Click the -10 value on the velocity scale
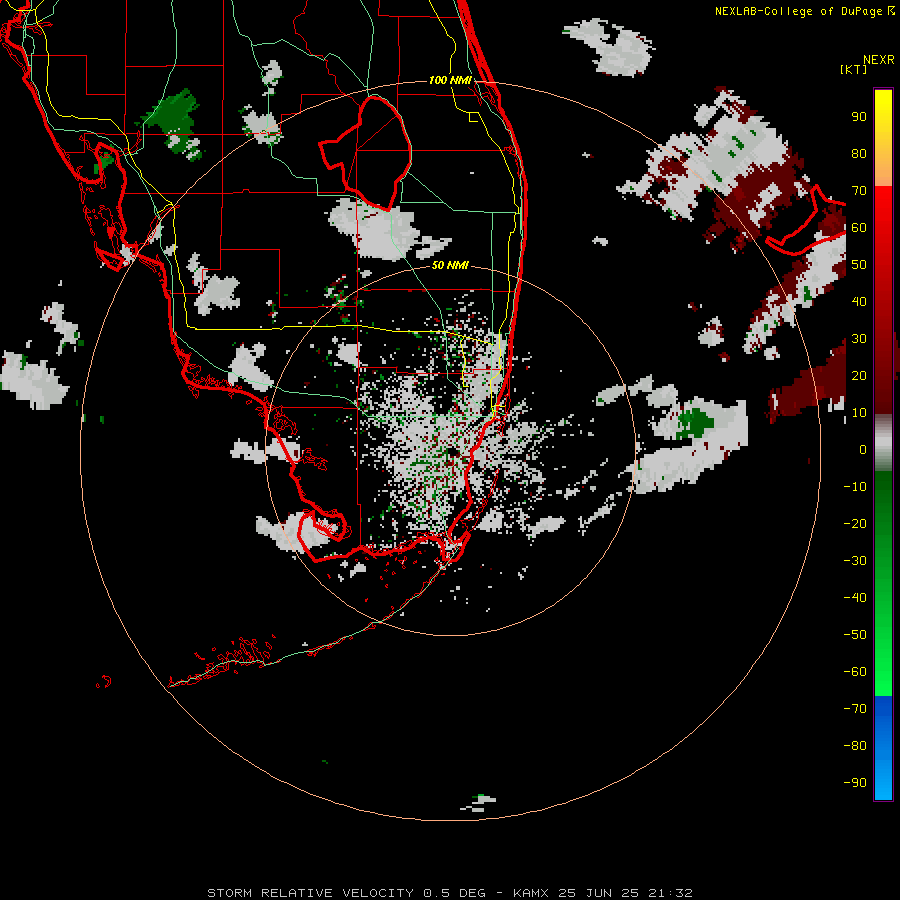Screen dimensions: 900x900 tap(855, 487)
